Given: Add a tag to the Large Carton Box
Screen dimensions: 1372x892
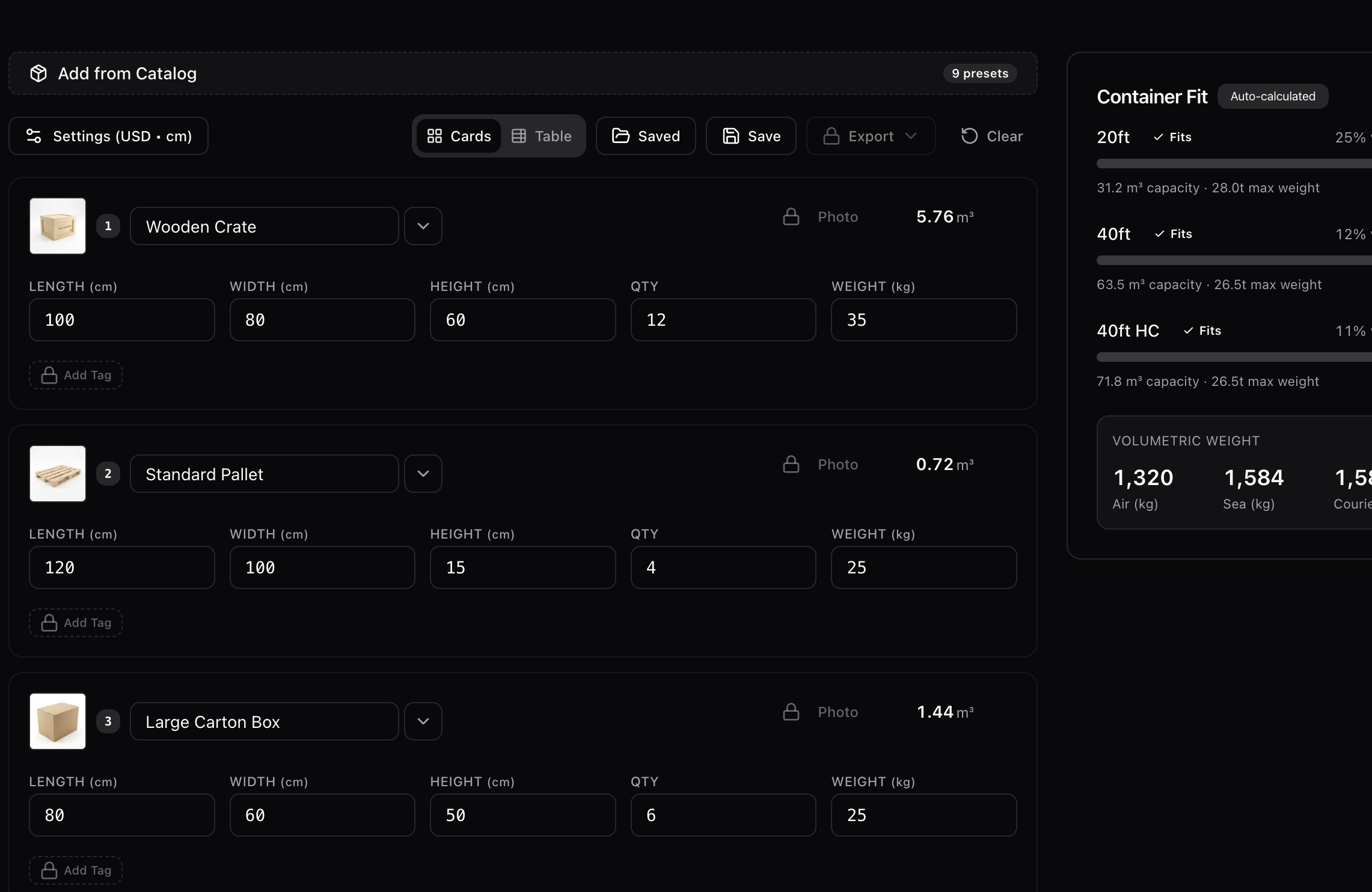Looking at the screenshot, I should pos(75,870).
